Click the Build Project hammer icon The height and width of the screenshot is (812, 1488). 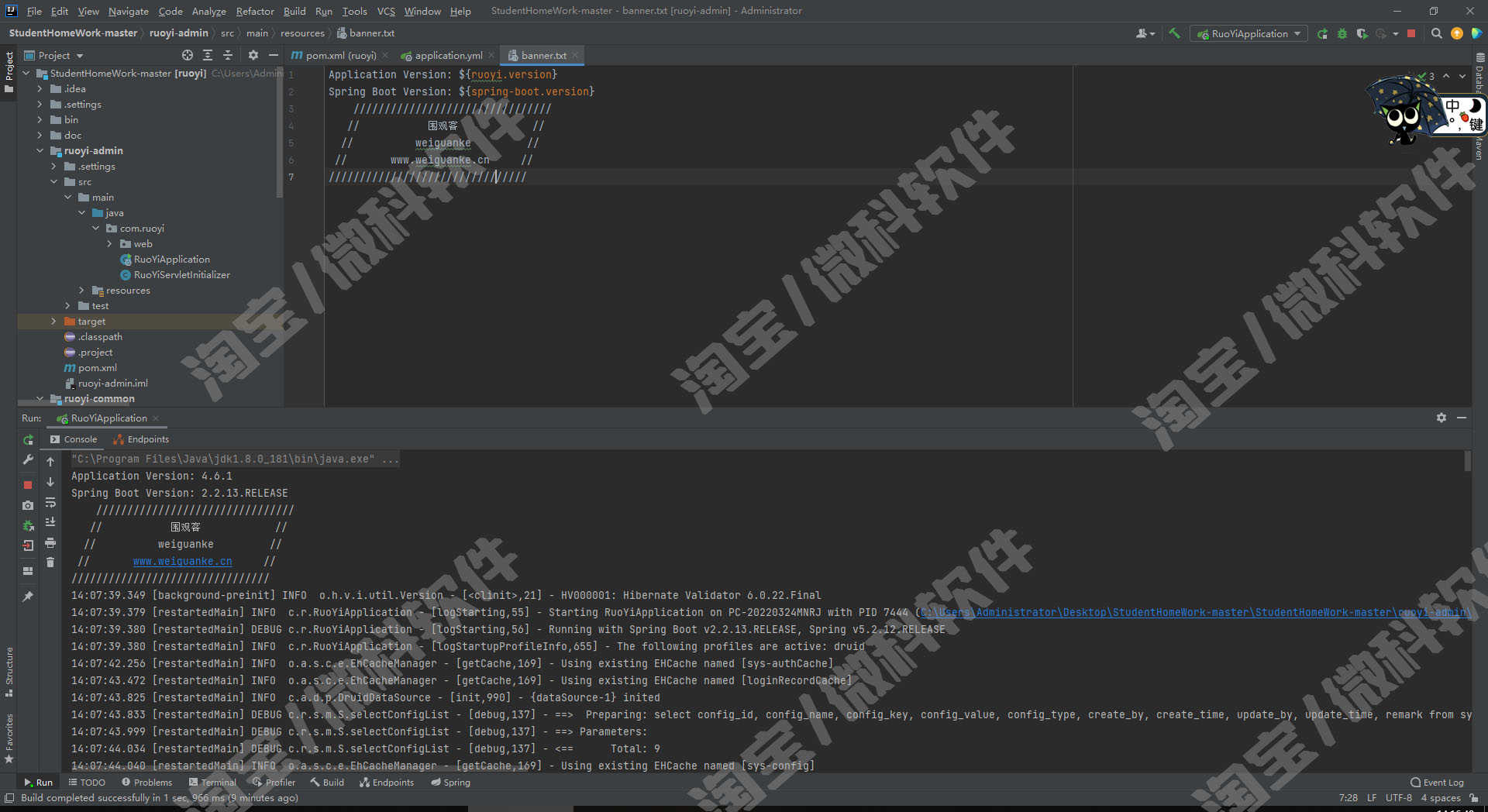1174,33
